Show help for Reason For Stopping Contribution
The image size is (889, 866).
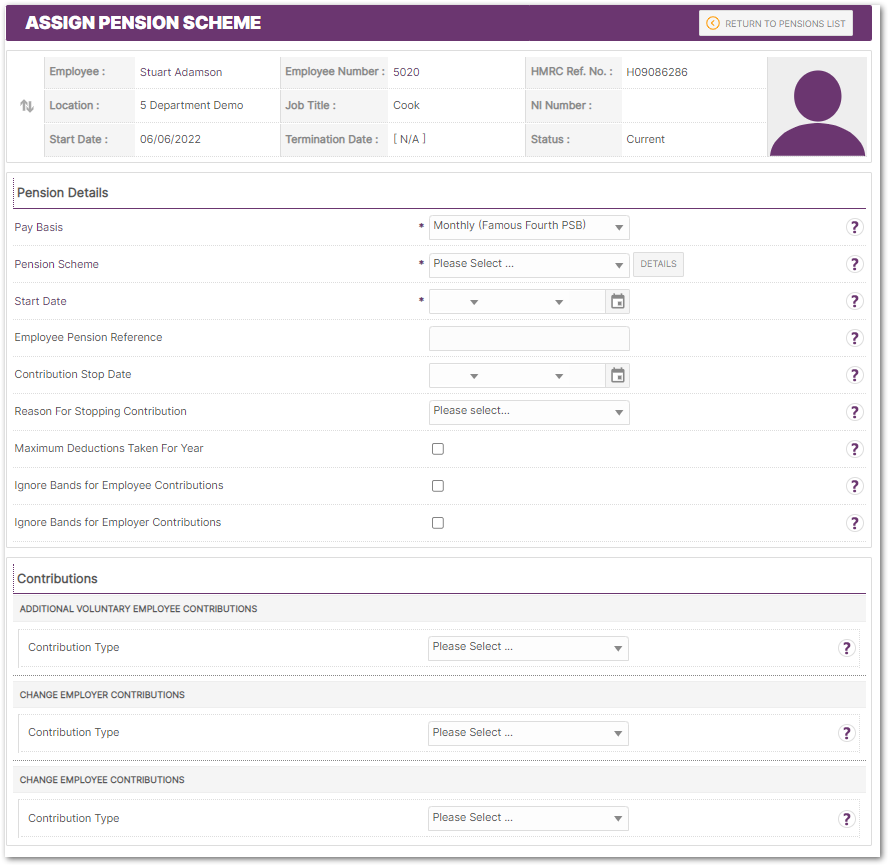click(x=854, y=412)
